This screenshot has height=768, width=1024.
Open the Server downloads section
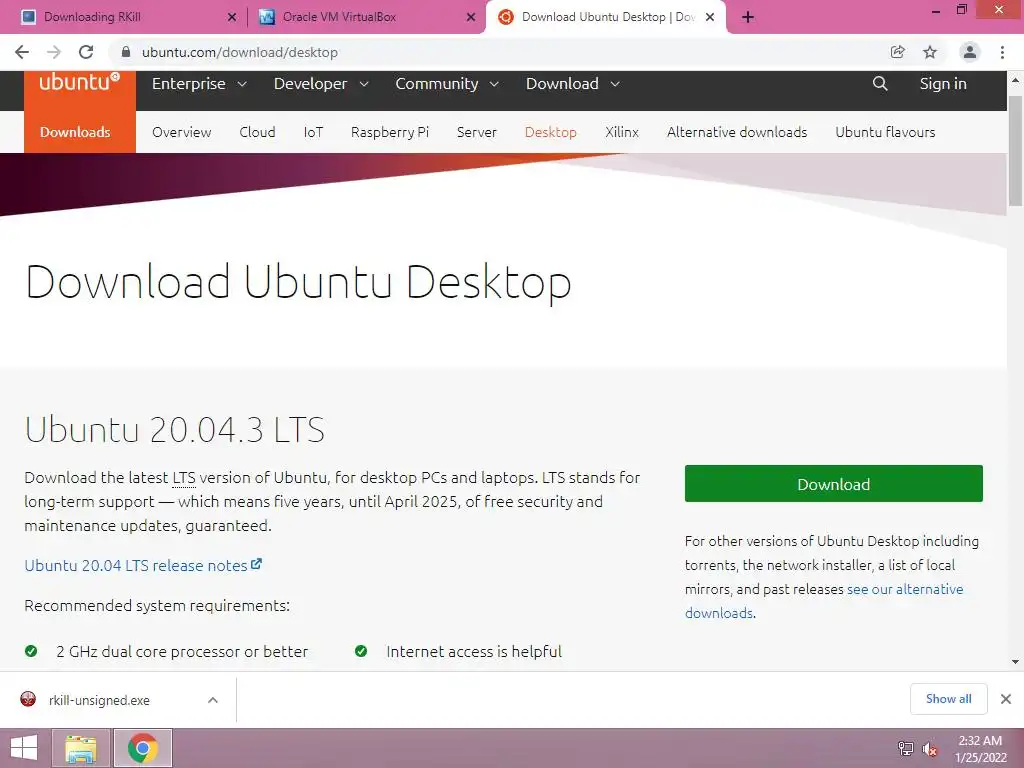click(x=477, y=132)
